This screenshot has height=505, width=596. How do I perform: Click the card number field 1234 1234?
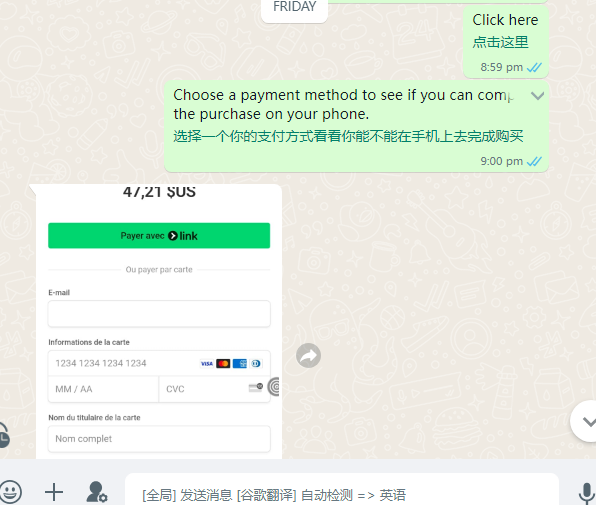point(159,363)
